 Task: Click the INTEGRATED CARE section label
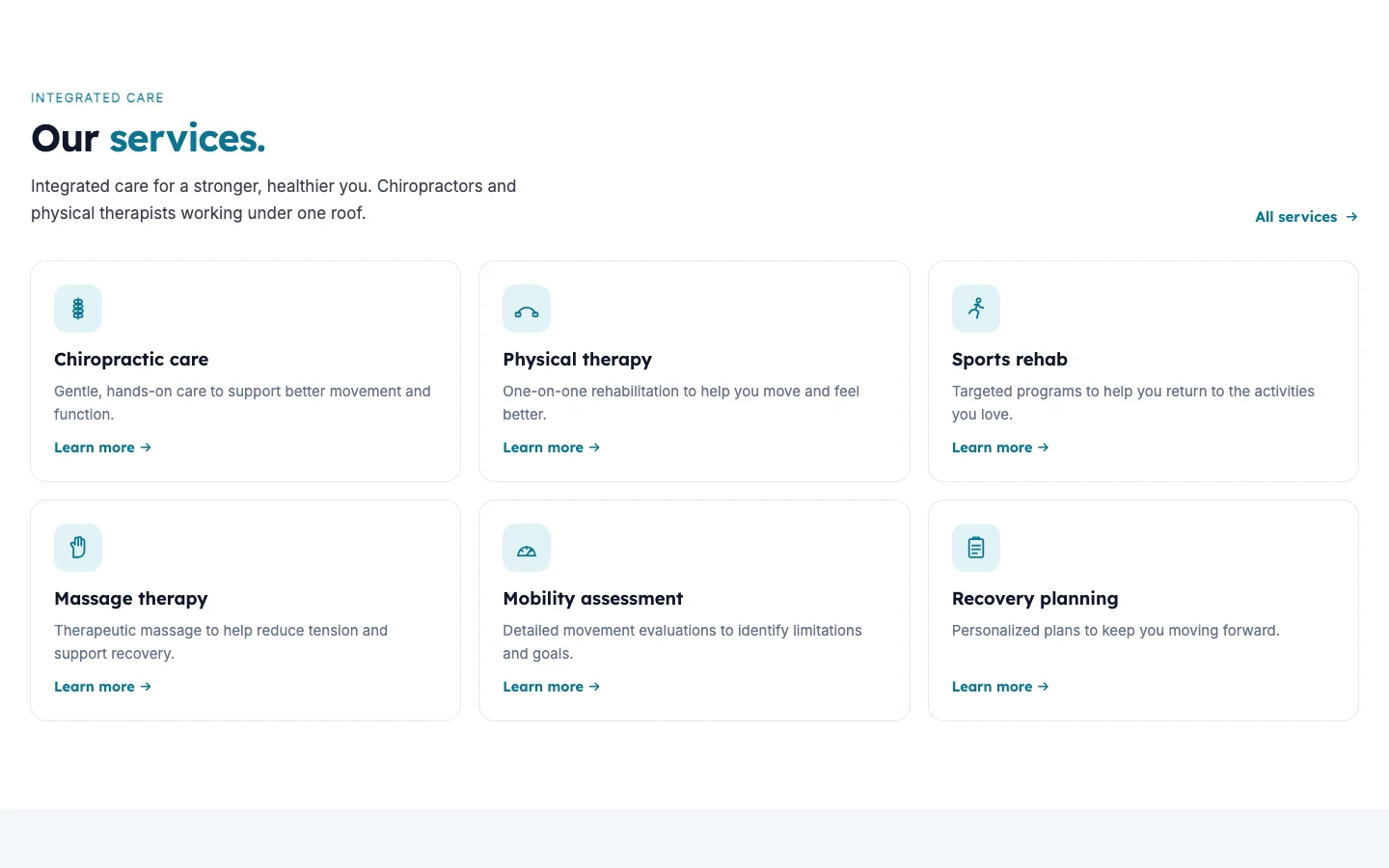coord(97,98)
